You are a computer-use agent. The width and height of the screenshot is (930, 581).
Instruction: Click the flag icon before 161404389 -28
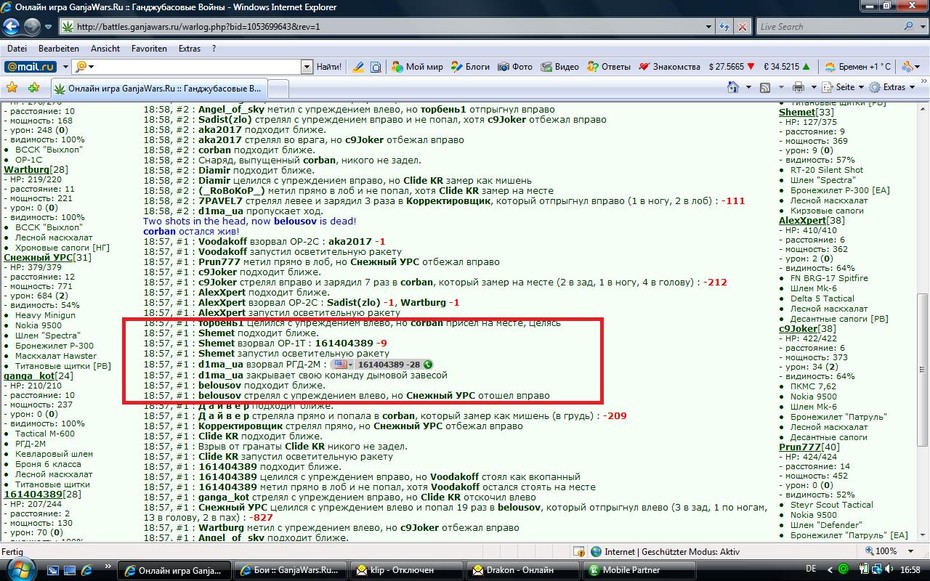pos(339,365)
